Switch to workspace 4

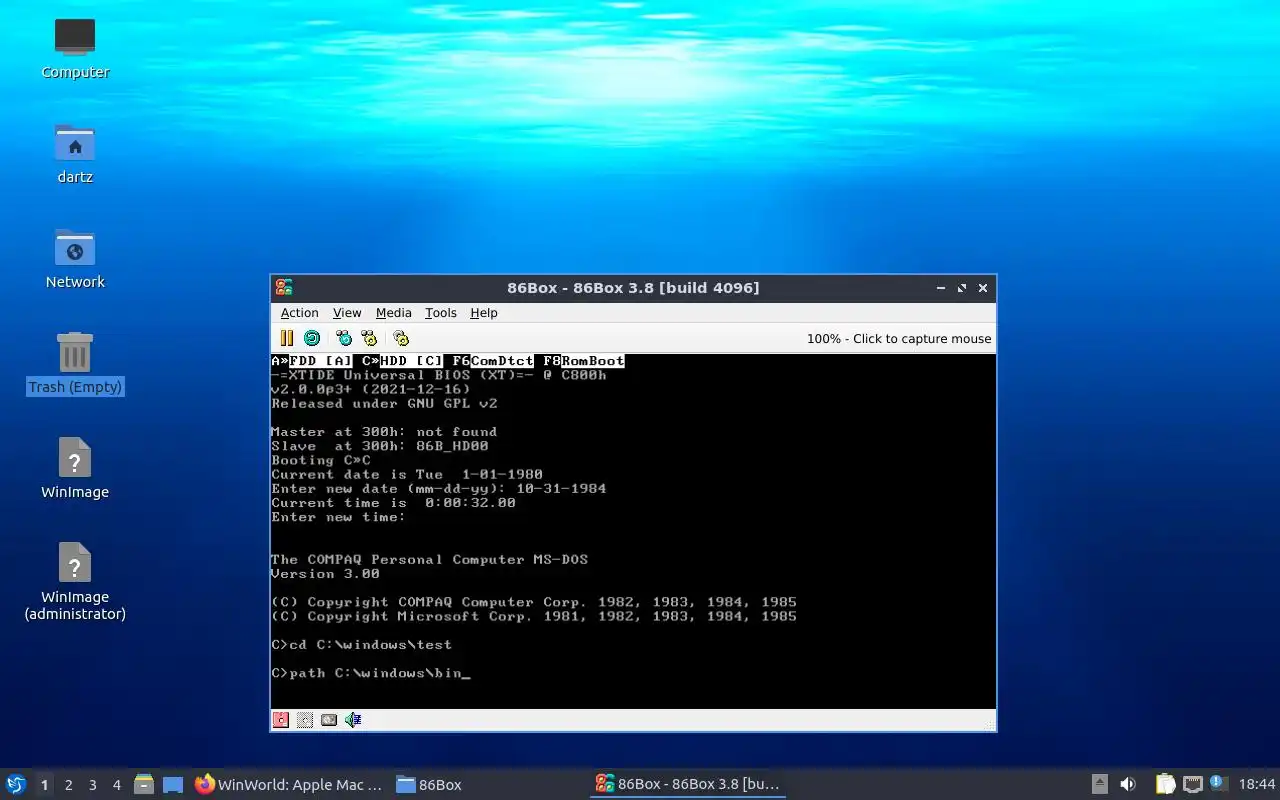(116, 785)
